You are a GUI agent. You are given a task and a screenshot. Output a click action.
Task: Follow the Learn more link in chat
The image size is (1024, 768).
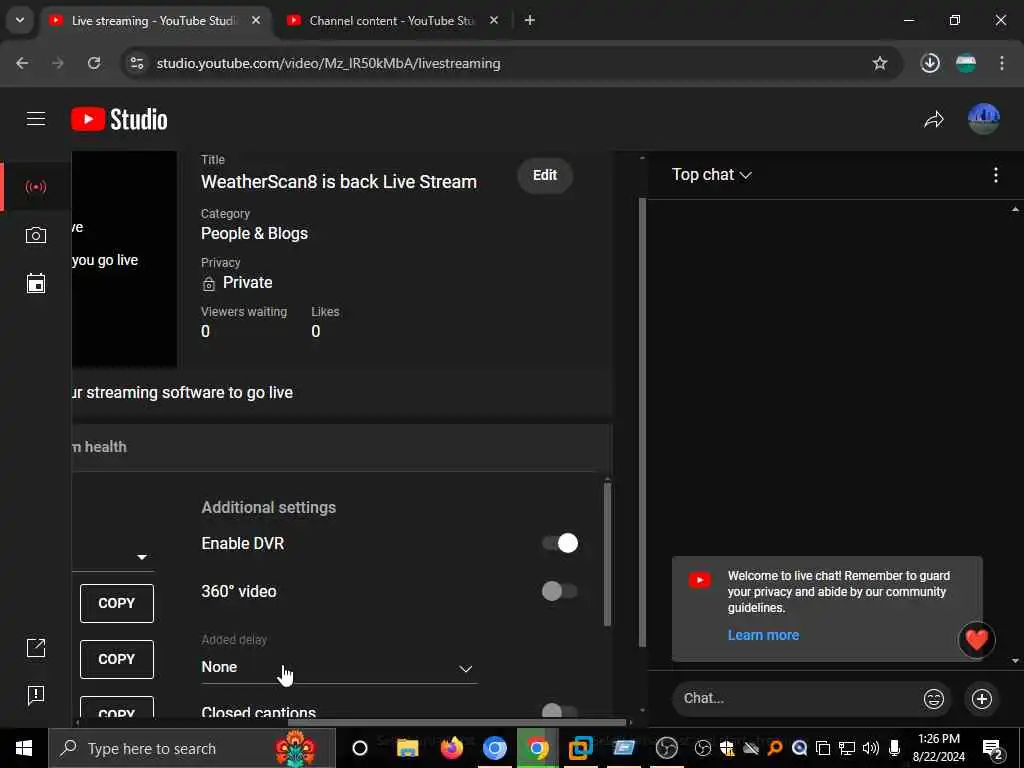pos(763,635)
